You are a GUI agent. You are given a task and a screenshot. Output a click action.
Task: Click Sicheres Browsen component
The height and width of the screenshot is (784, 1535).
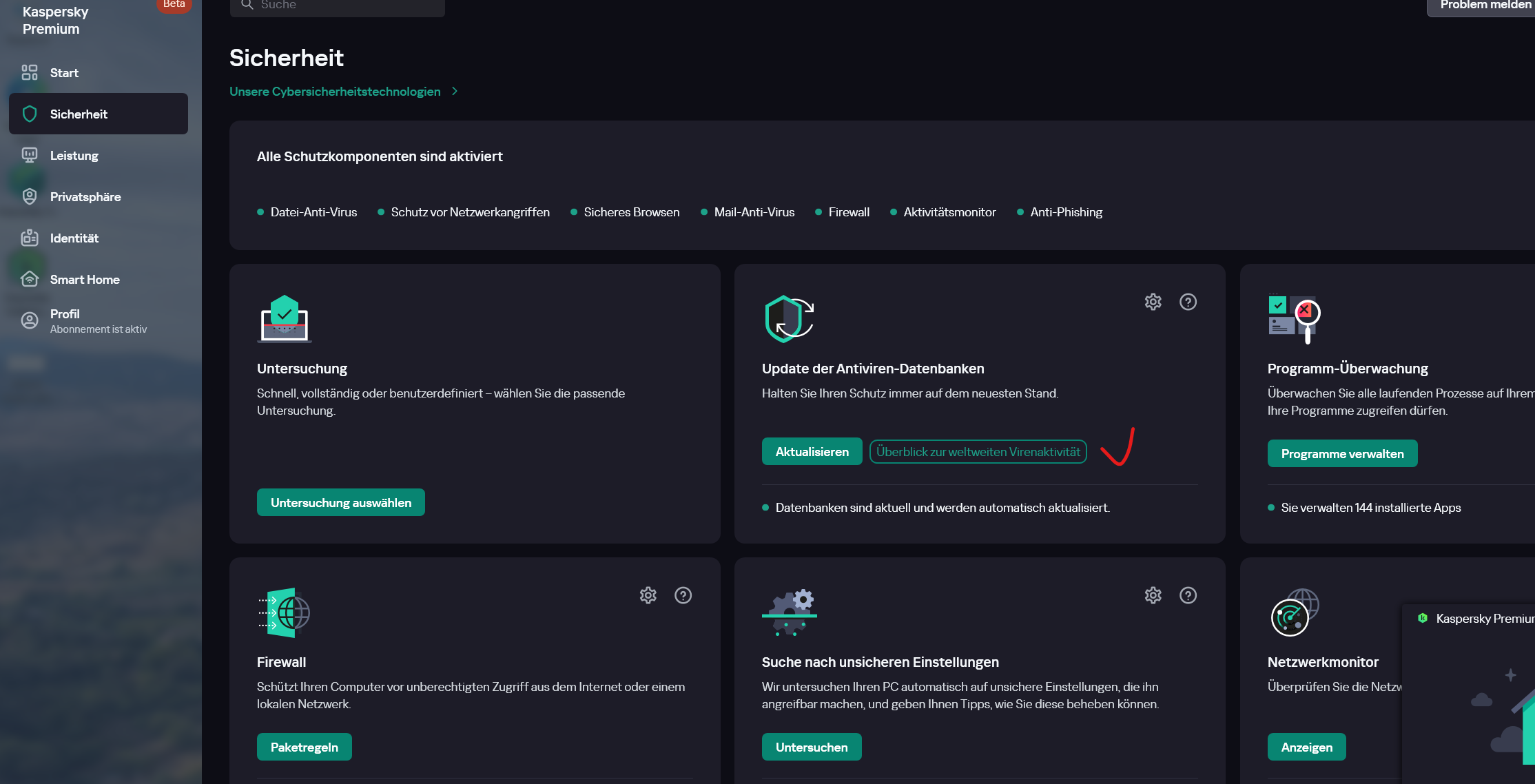pos(625,212)
